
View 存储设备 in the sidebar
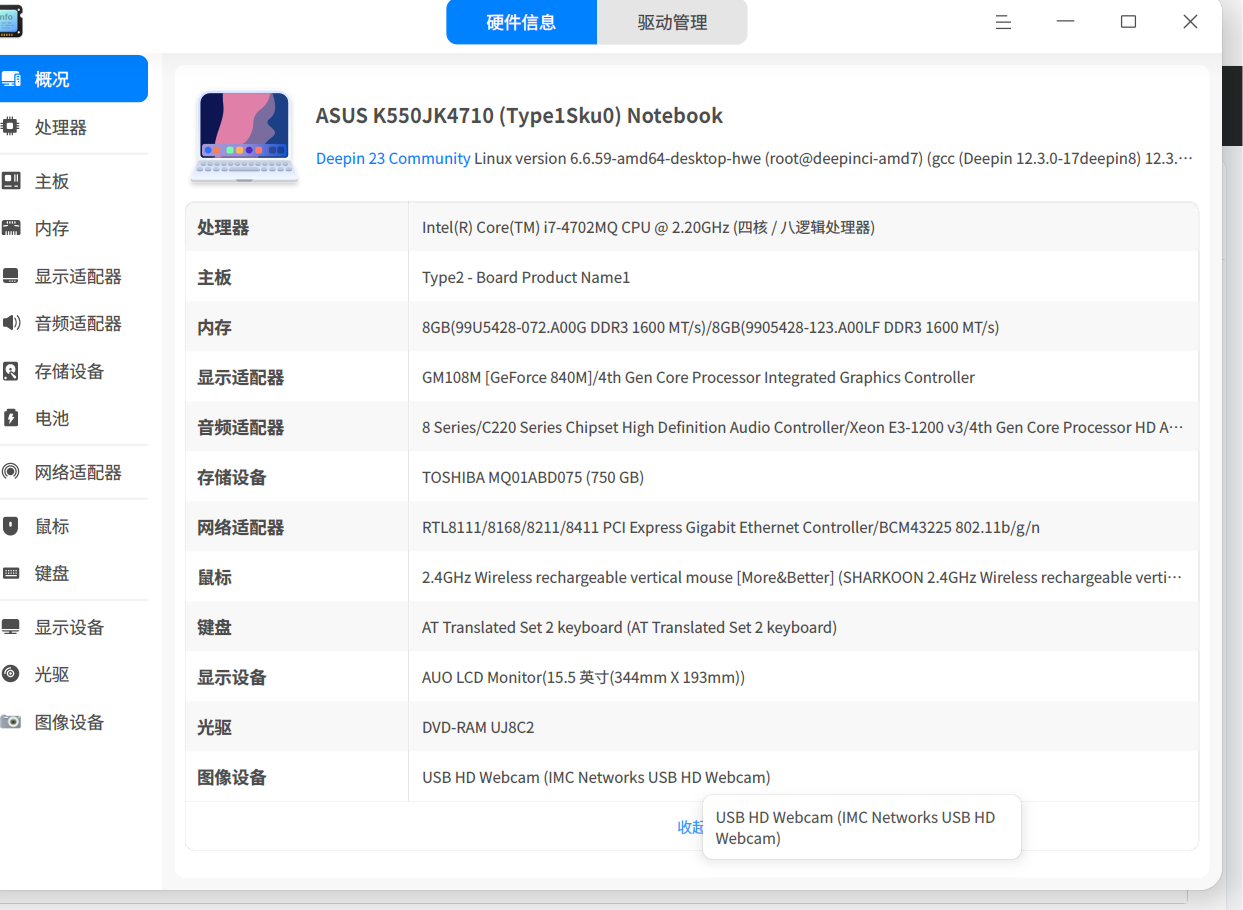coord(70,371)
